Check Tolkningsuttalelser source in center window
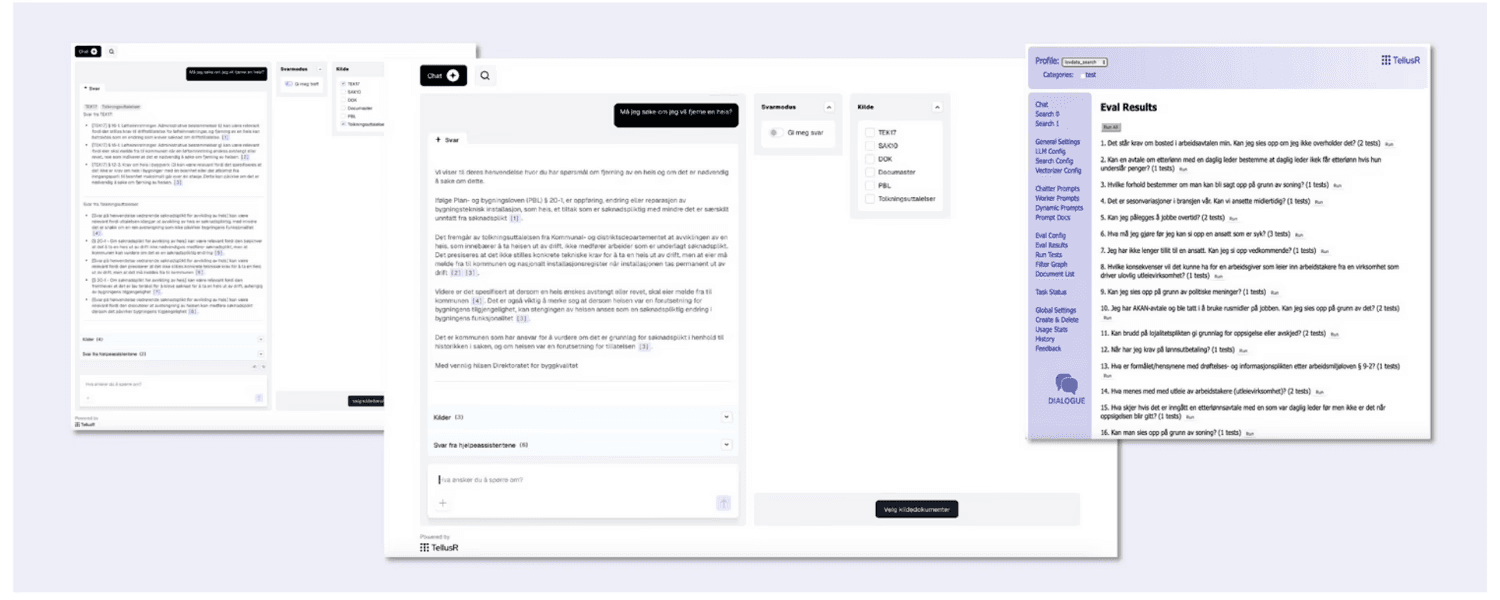1500x600 pixels. (869, 198)
